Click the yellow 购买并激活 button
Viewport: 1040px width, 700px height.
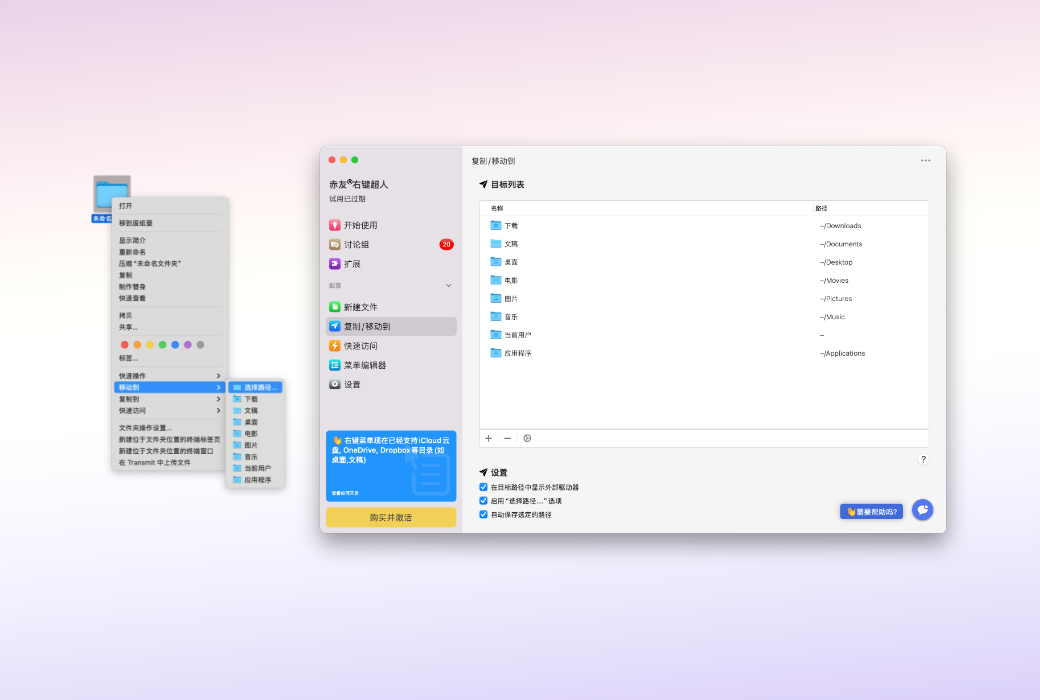(x=391, y=518)
